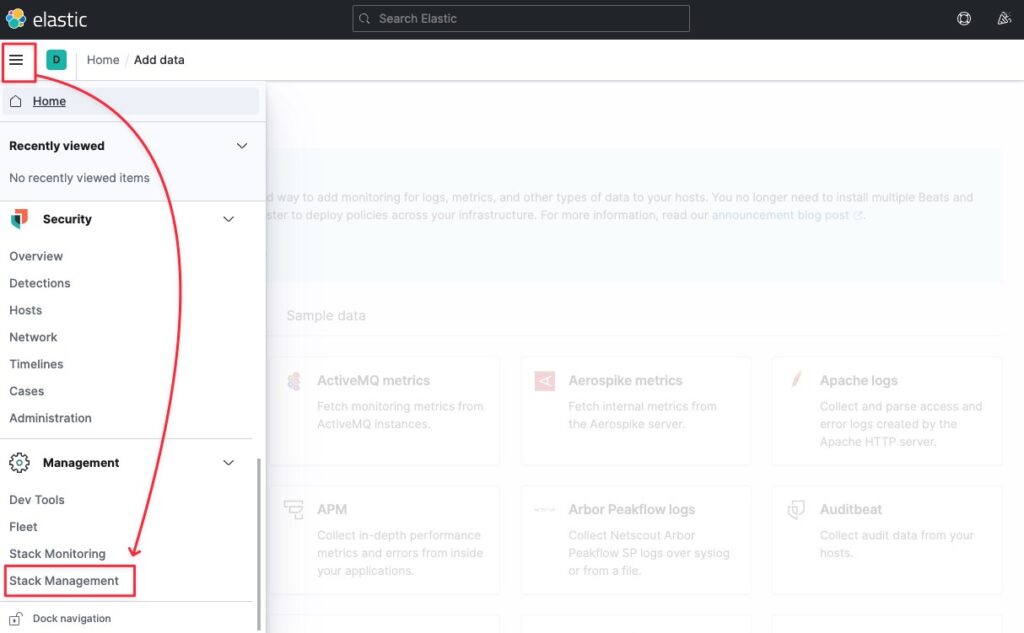Click the Add data breadcrumb
Image resolution: width=1024 pixels, height=633 pixels.
[159, 59]
